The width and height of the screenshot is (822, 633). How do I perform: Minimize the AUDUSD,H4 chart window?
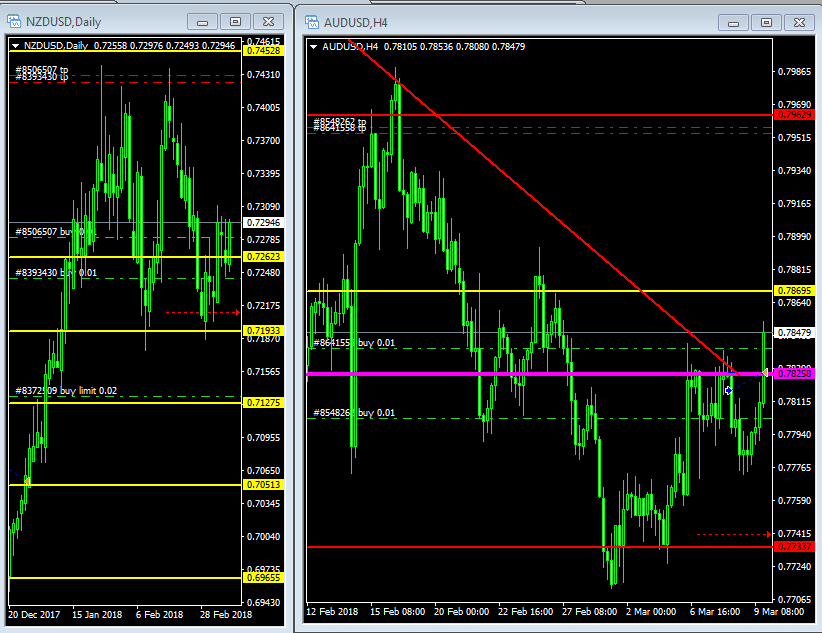[733, 23]
